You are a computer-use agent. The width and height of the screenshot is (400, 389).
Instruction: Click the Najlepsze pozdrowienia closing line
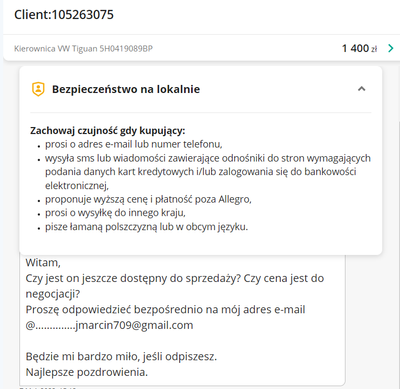(87, 372)
